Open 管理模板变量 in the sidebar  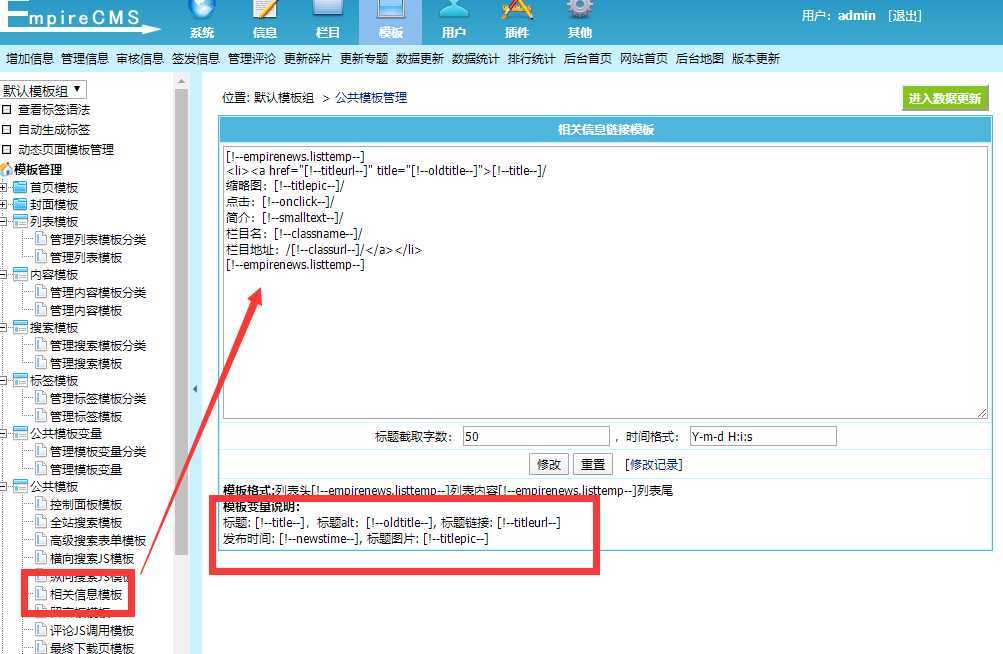(x=86, y=470)
